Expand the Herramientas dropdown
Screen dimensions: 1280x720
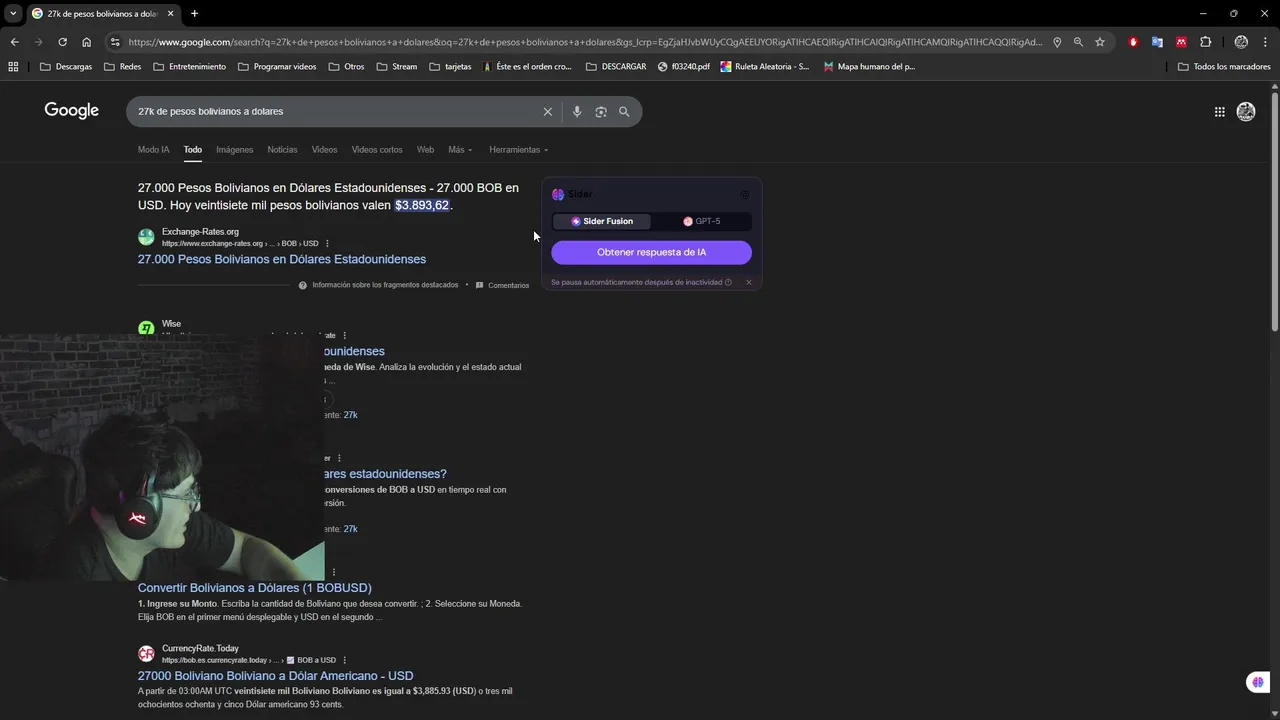pyautogui.click(x=518, y=150)
